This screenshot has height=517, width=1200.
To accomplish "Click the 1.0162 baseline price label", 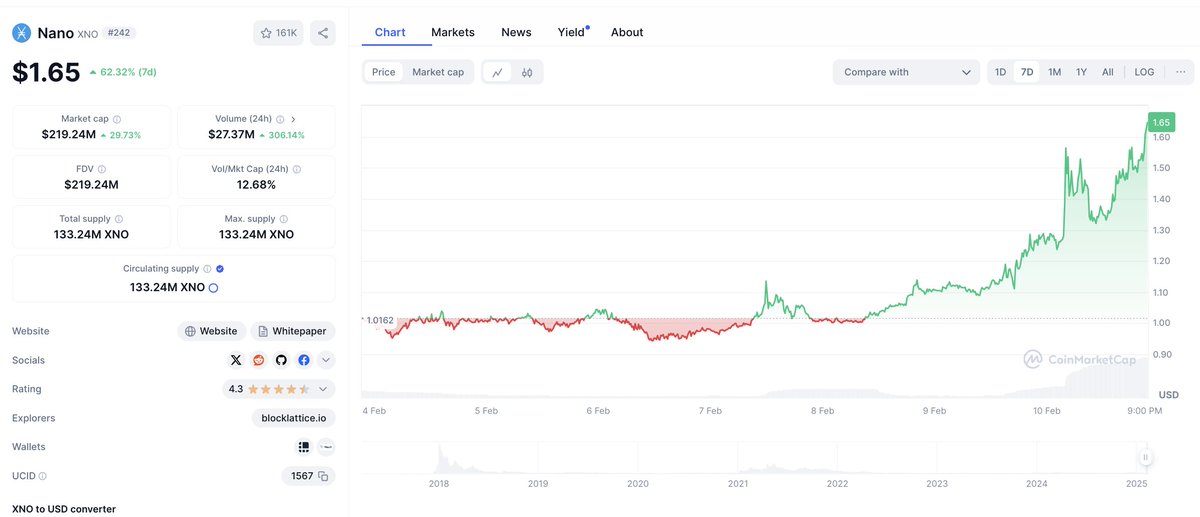I will (379, 320).
